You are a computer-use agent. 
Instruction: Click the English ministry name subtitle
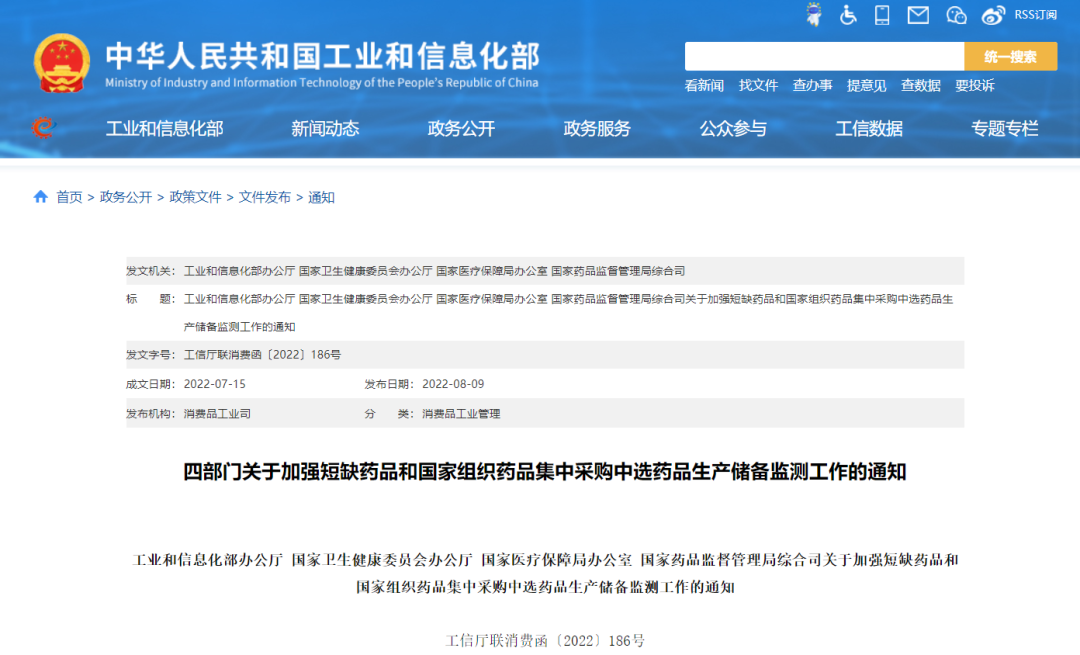[x=322, y=83]
